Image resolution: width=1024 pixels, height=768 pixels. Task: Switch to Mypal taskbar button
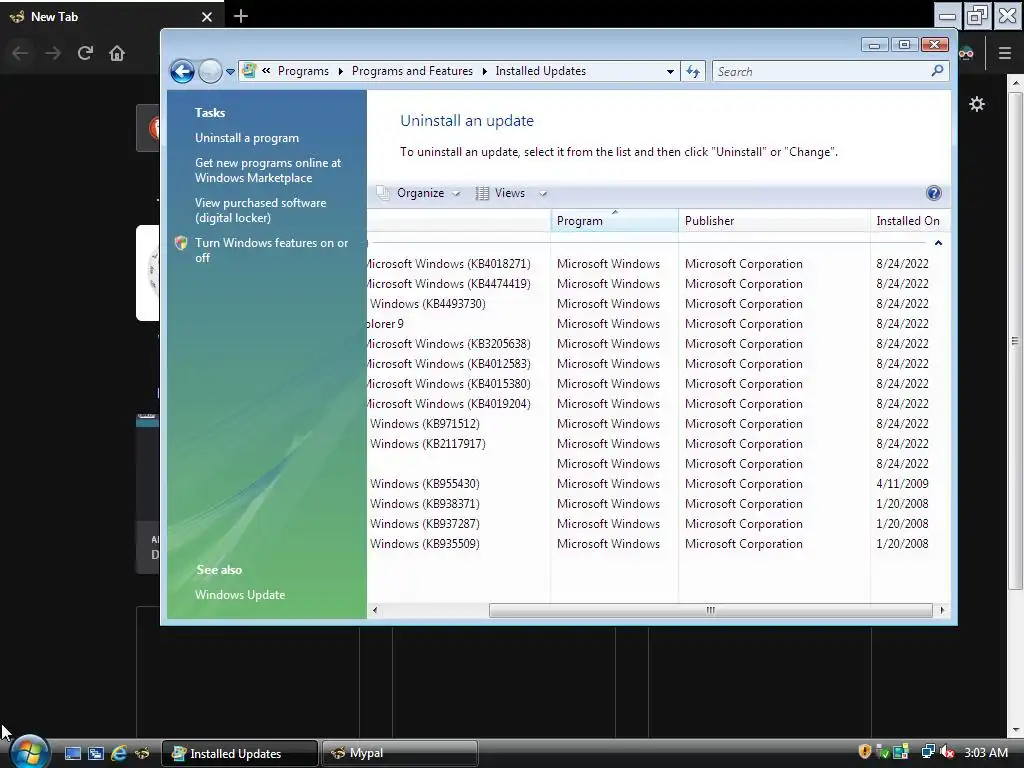(400, 753)
